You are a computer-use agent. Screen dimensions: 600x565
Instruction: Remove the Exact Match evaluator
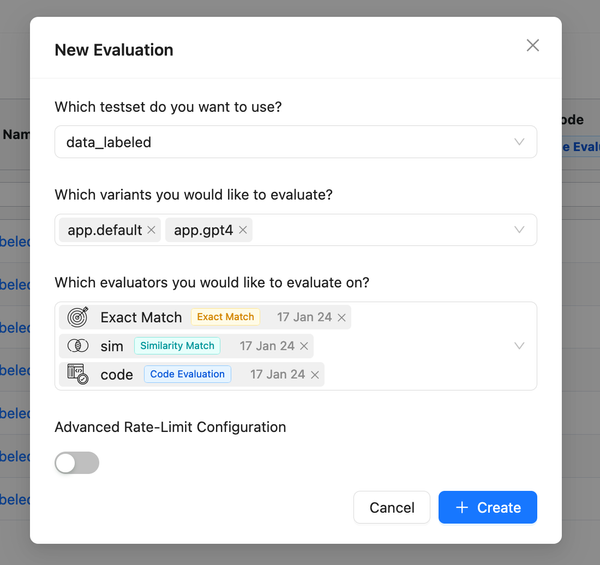[342, 317]
